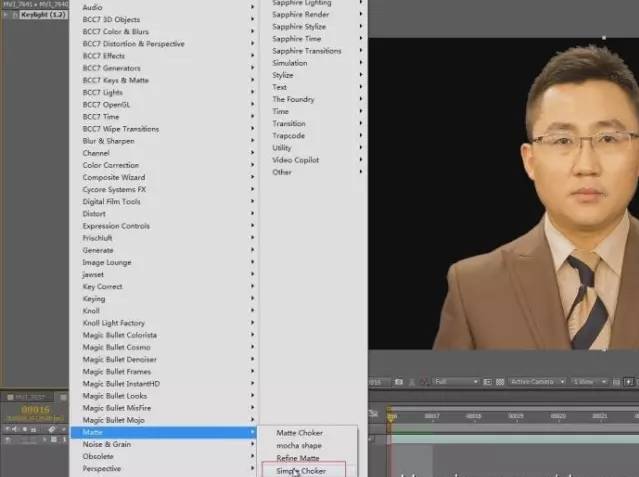
Task: Open the Keying effects submenu
Action: (x=163, y=299)
